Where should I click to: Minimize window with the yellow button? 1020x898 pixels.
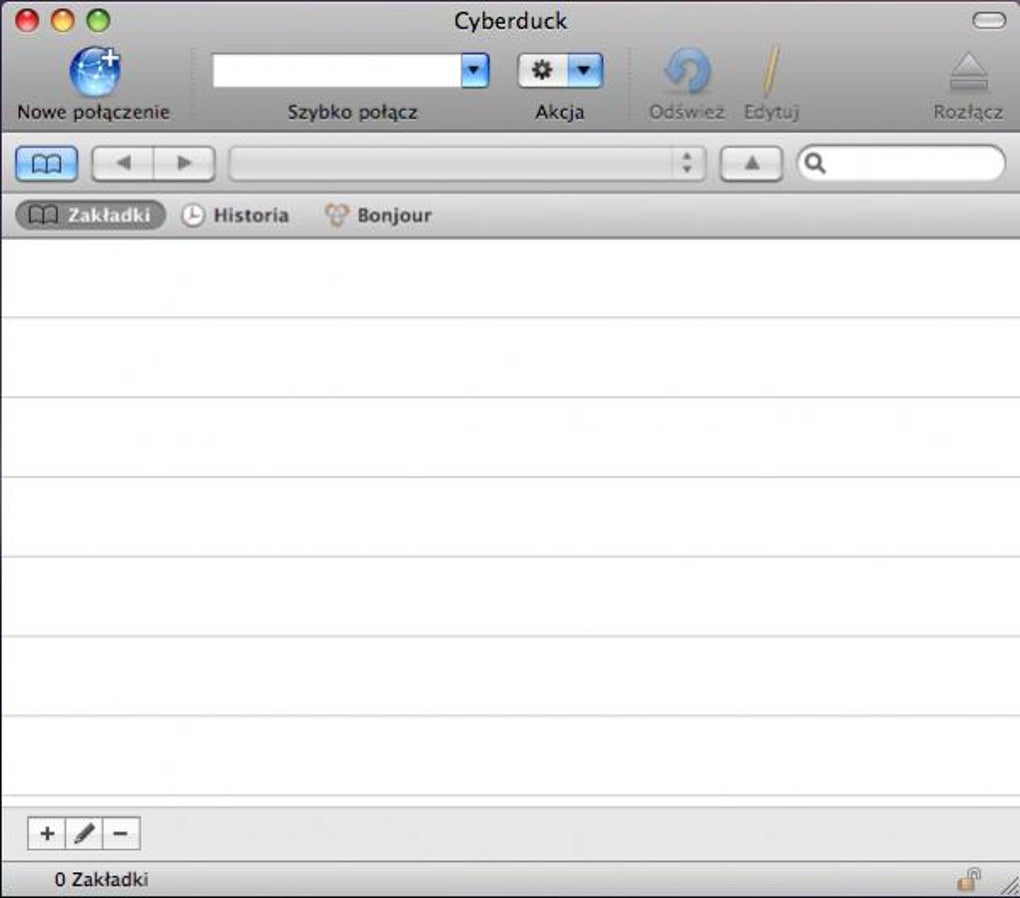(63, 20)
